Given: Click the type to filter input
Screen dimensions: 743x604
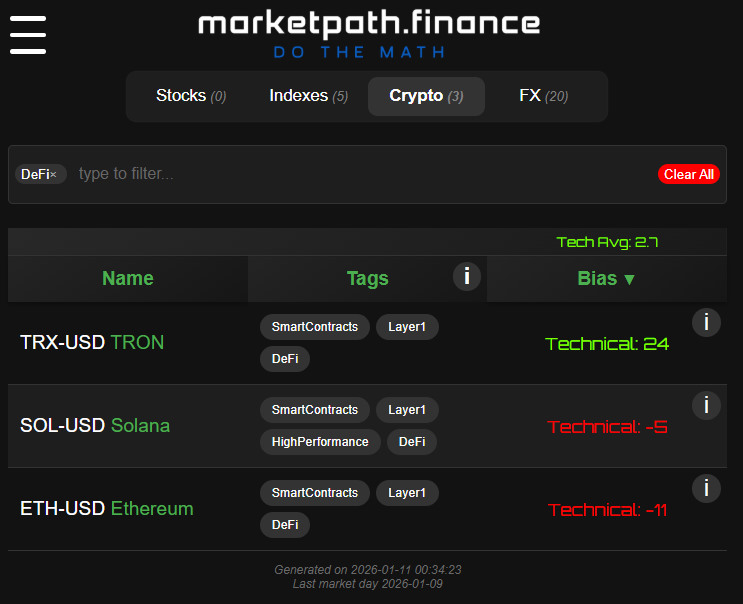Looking at the screenshot, I should [x=360, y=174].
